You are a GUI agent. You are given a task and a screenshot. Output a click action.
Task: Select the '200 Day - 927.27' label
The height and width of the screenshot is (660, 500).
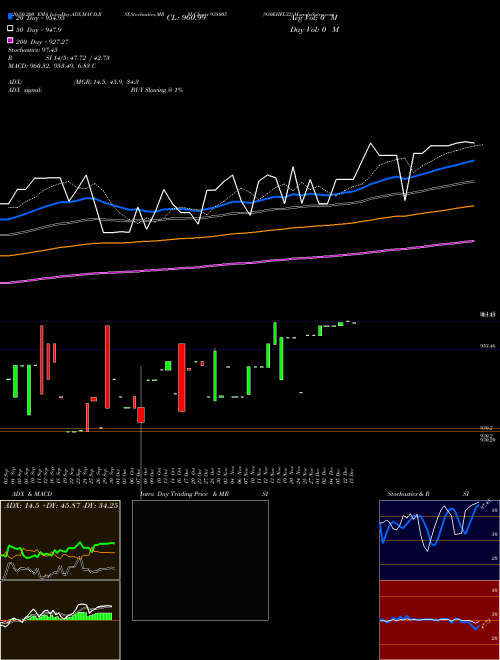coord(42,41)
